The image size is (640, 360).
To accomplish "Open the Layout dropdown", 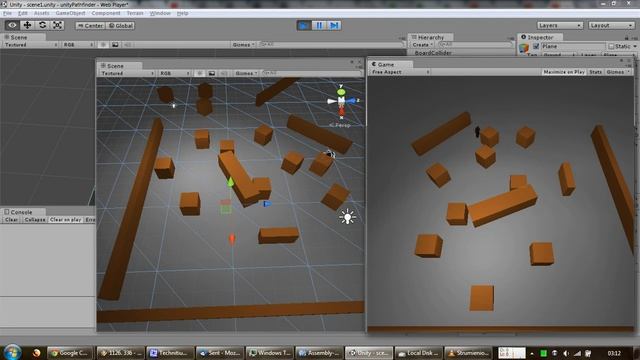I will pos(611,25).
